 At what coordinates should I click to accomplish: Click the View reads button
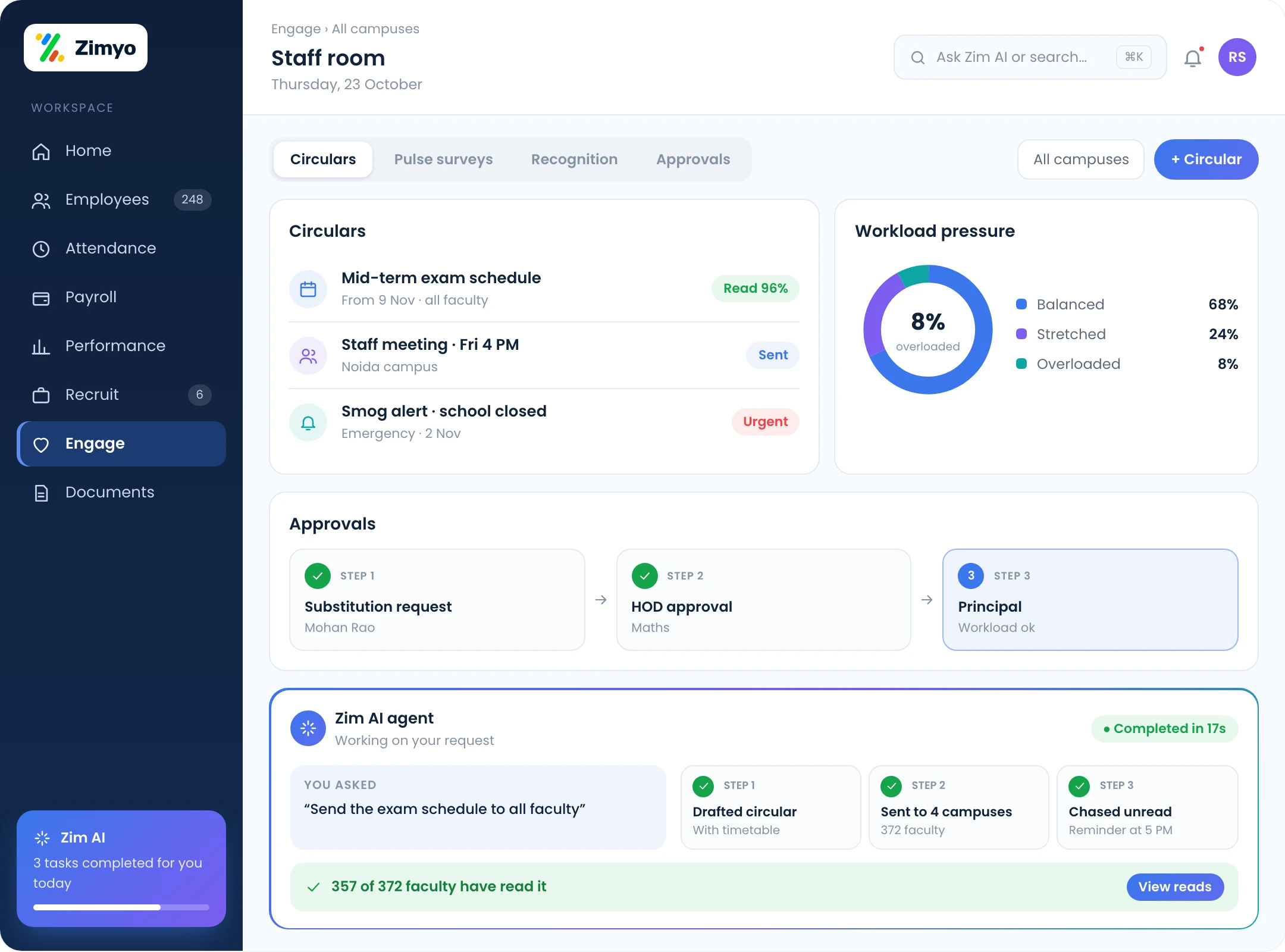(x=1175, y=887)
